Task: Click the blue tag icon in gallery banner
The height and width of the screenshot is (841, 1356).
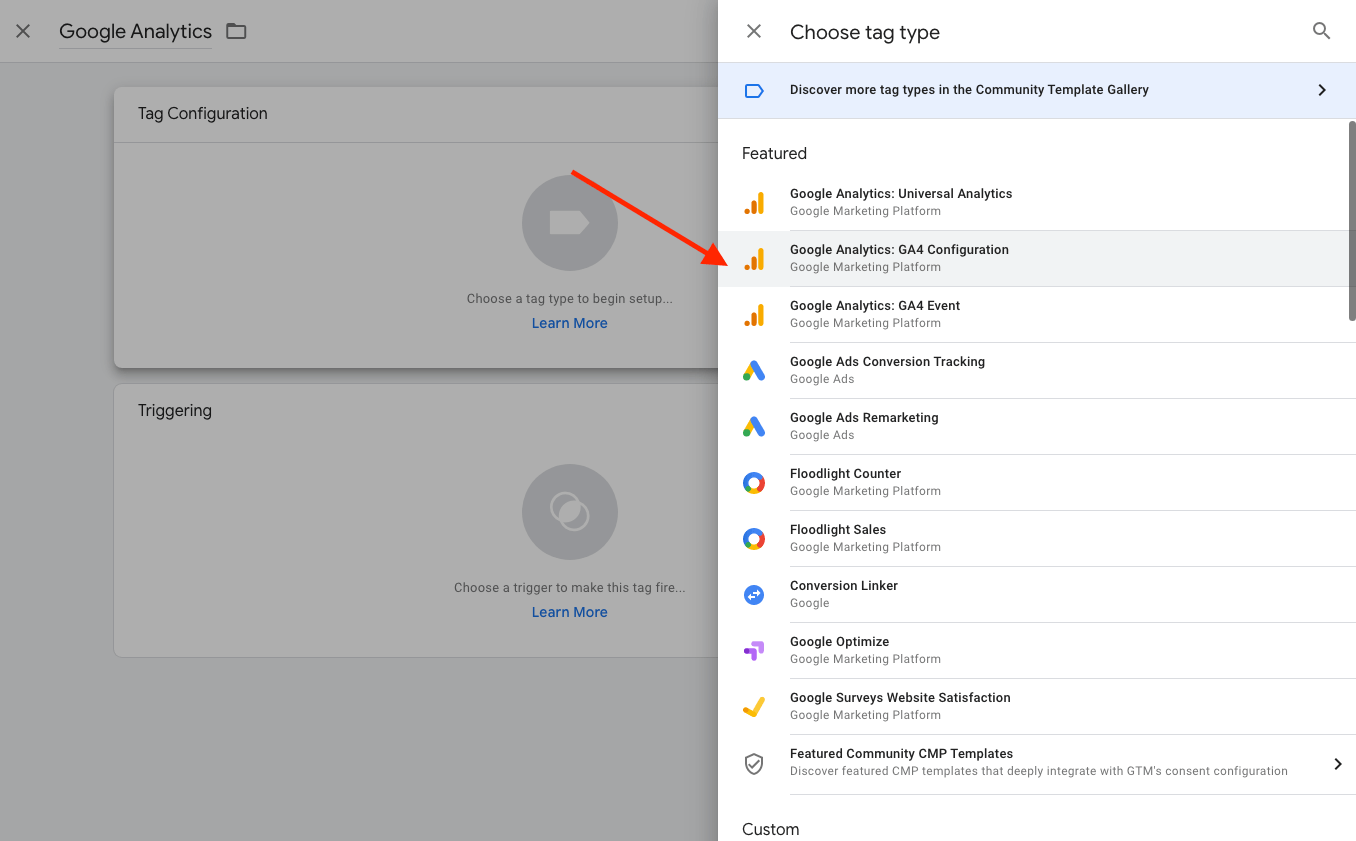Action: (754, 90)
